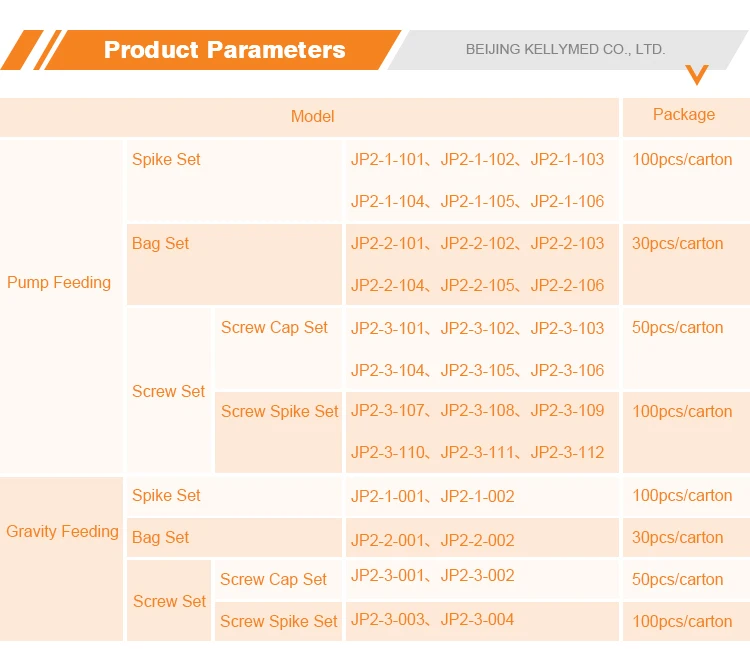Click Screw Spike Set with JP2-3-107 models
The width and height of the screenshot is (750, 663).
coord(278,432)
